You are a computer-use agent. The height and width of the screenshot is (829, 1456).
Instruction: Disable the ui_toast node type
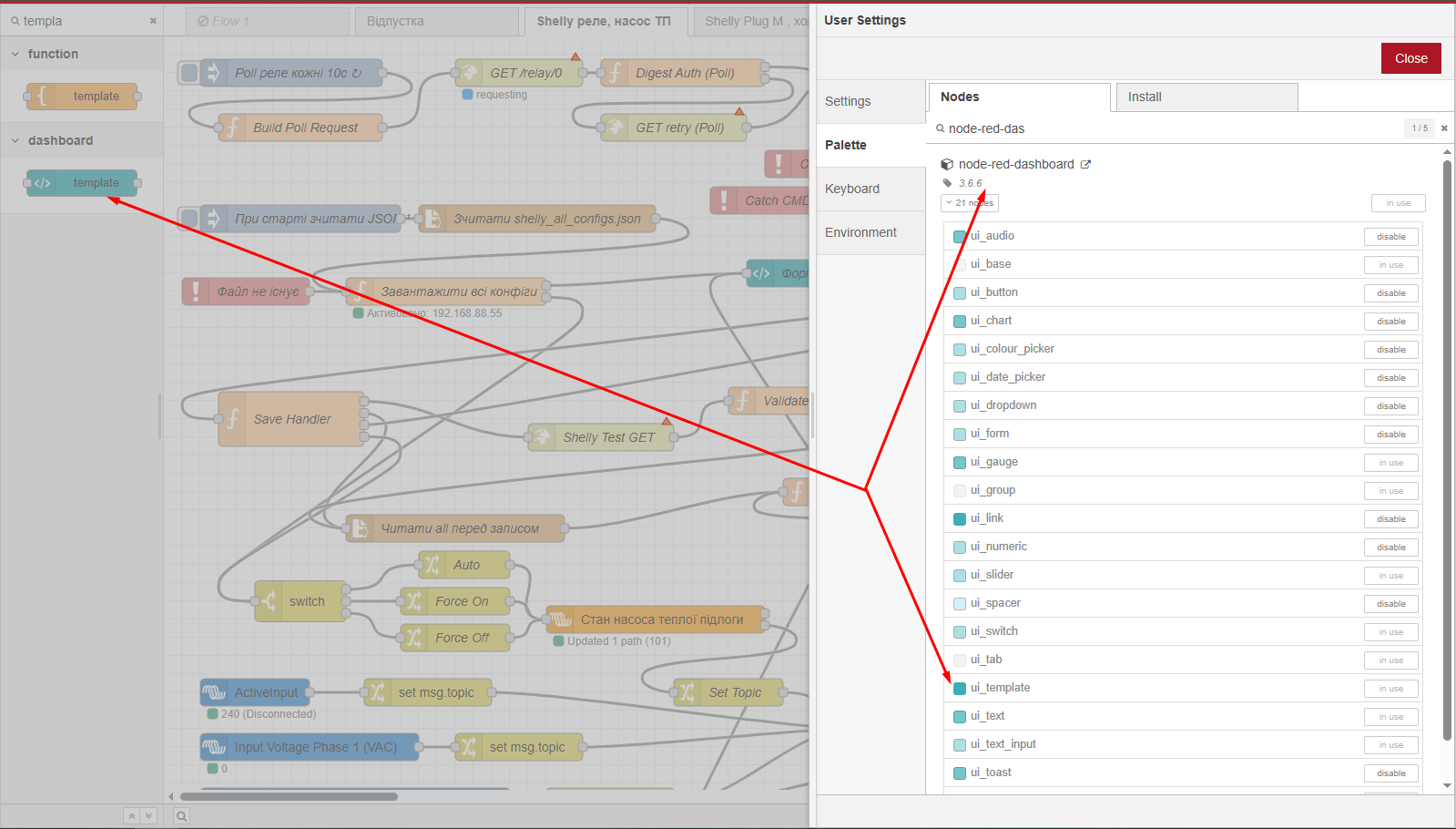pos(1390,773)
